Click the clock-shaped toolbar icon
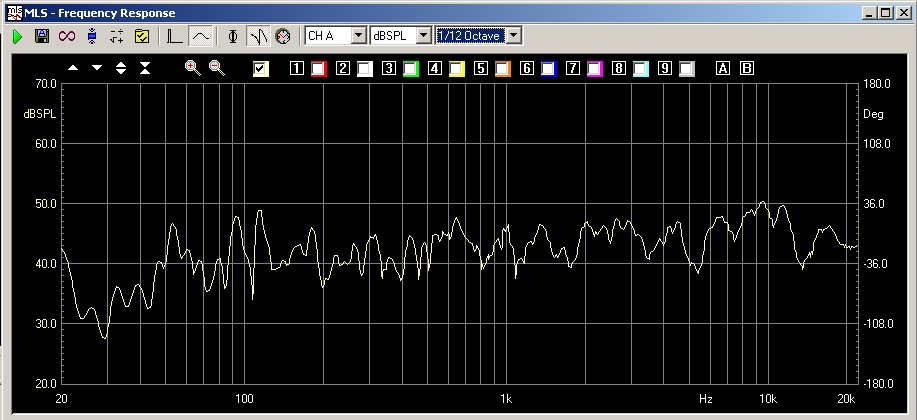 [x=282, y=36]
